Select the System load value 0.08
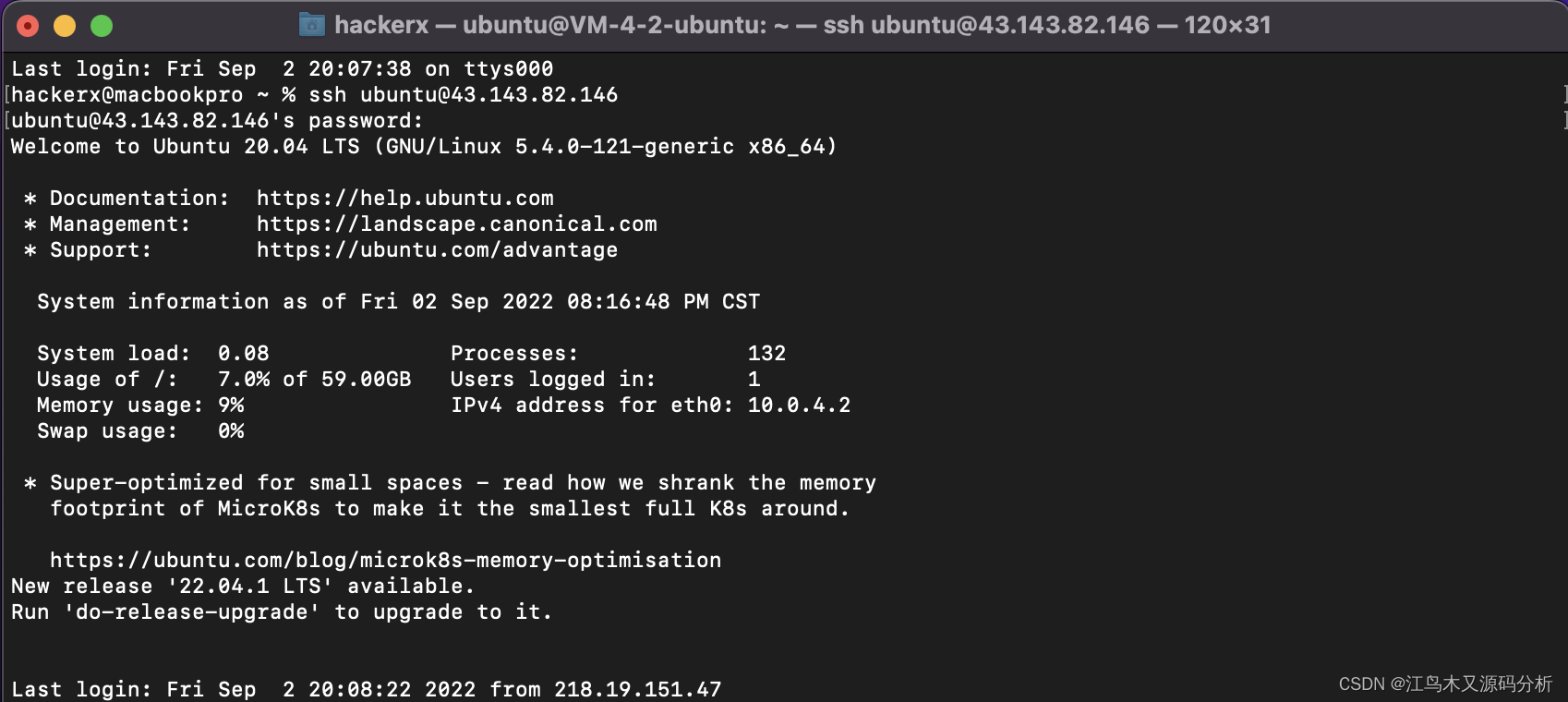Screen dimensions: 1568x702 [243, 353]
